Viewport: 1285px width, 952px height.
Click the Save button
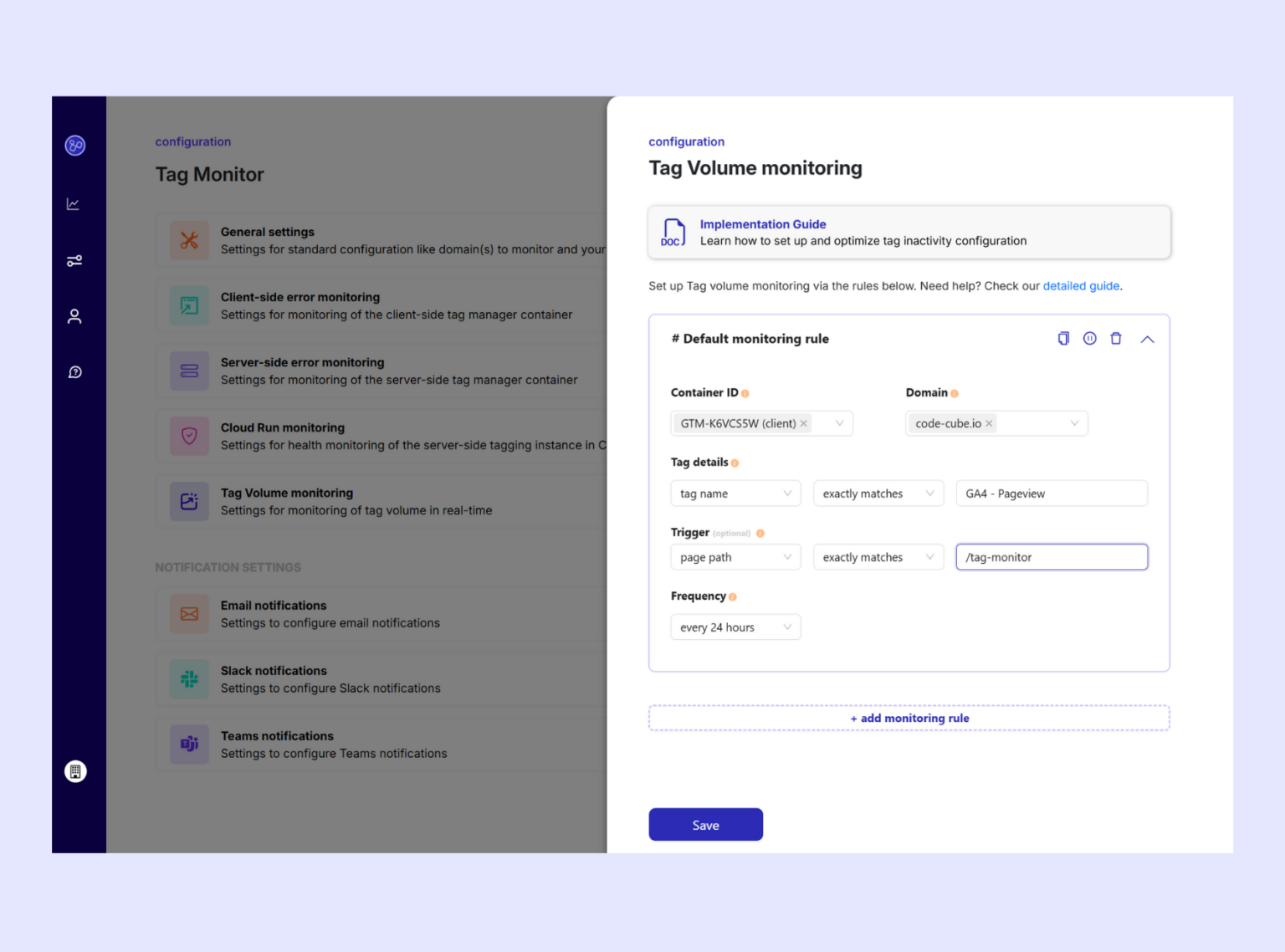705,825
